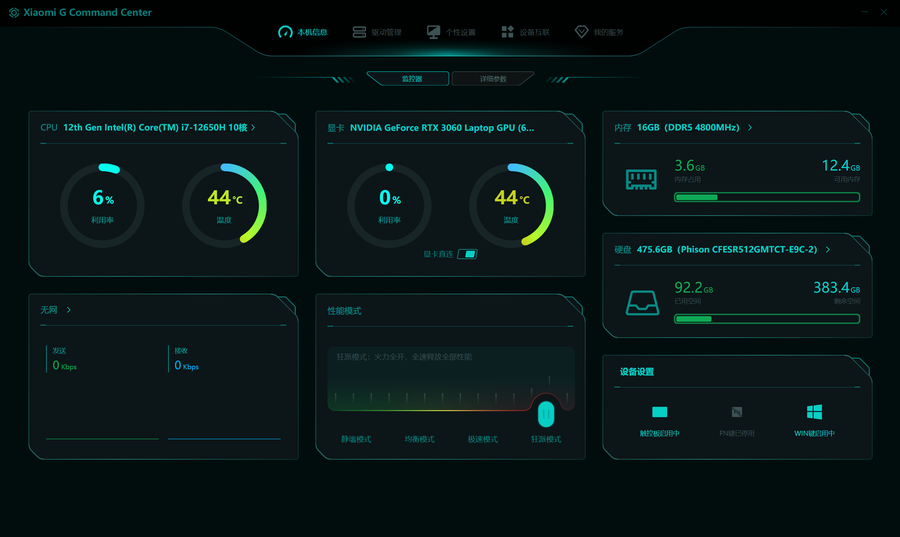
Task: Expand the 无网 network details arrow
Action: coord(69,310)
